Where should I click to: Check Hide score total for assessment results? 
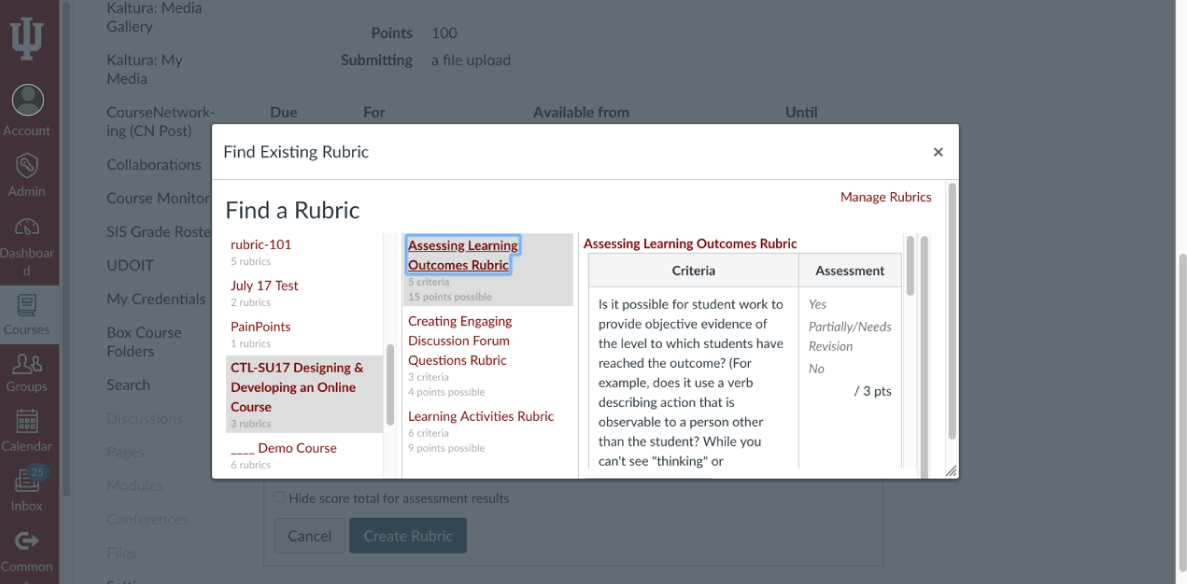click(279, 498)
